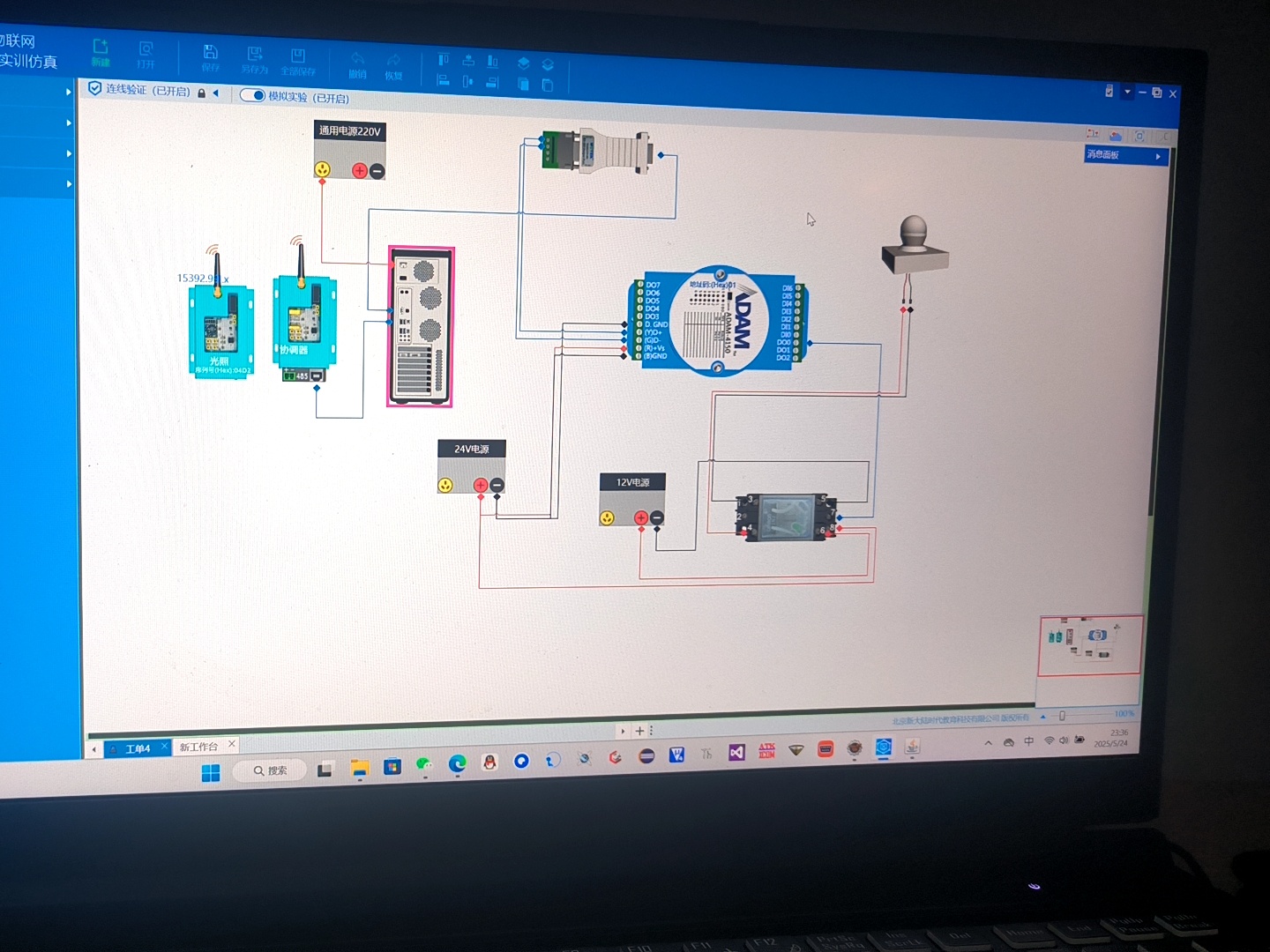Show hidden system tray icons
1270x952 pixels.
(x=989, y=743)
